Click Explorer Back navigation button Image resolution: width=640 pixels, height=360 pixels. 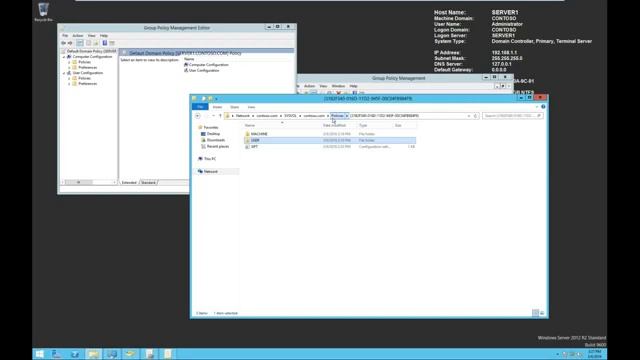tap(198, 116)
